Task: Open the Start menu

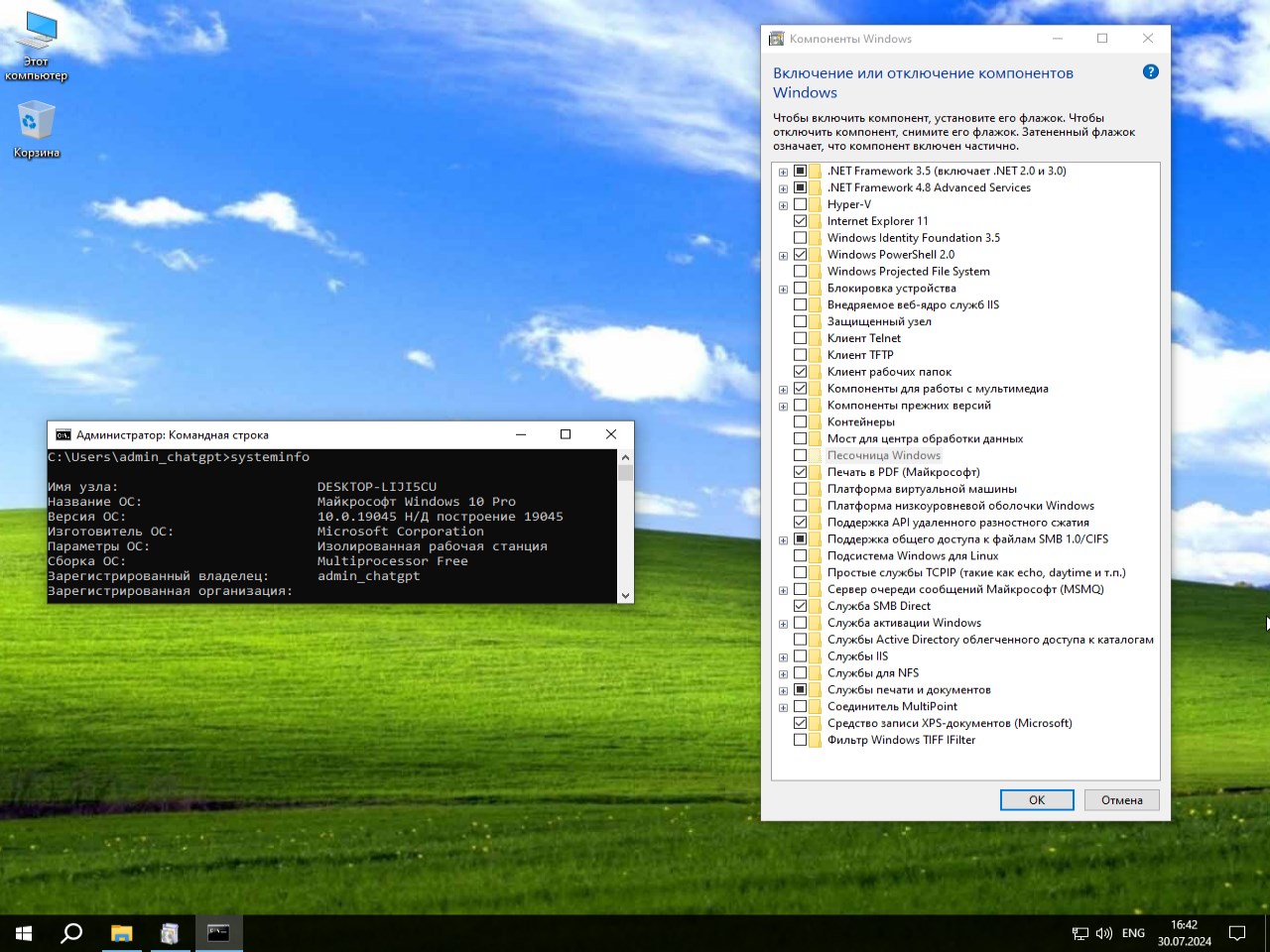Action: pos(22,932)
